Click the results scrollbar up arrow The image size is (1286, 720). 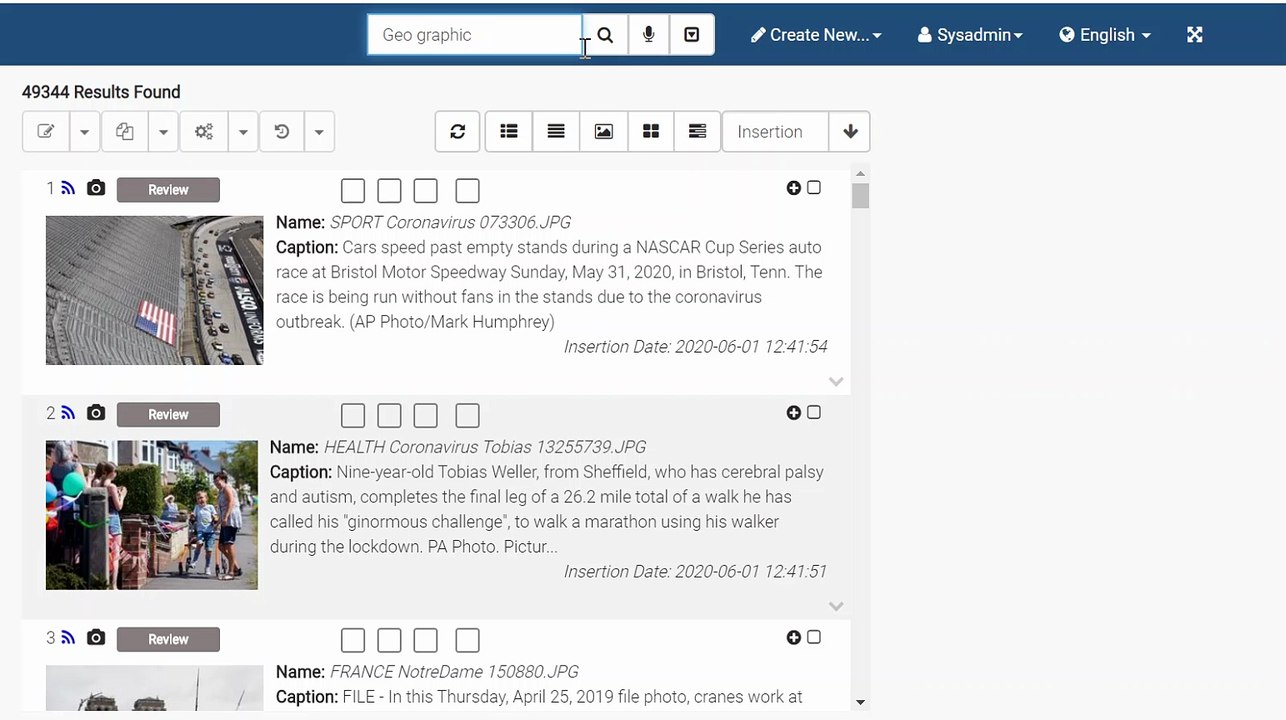860,174
